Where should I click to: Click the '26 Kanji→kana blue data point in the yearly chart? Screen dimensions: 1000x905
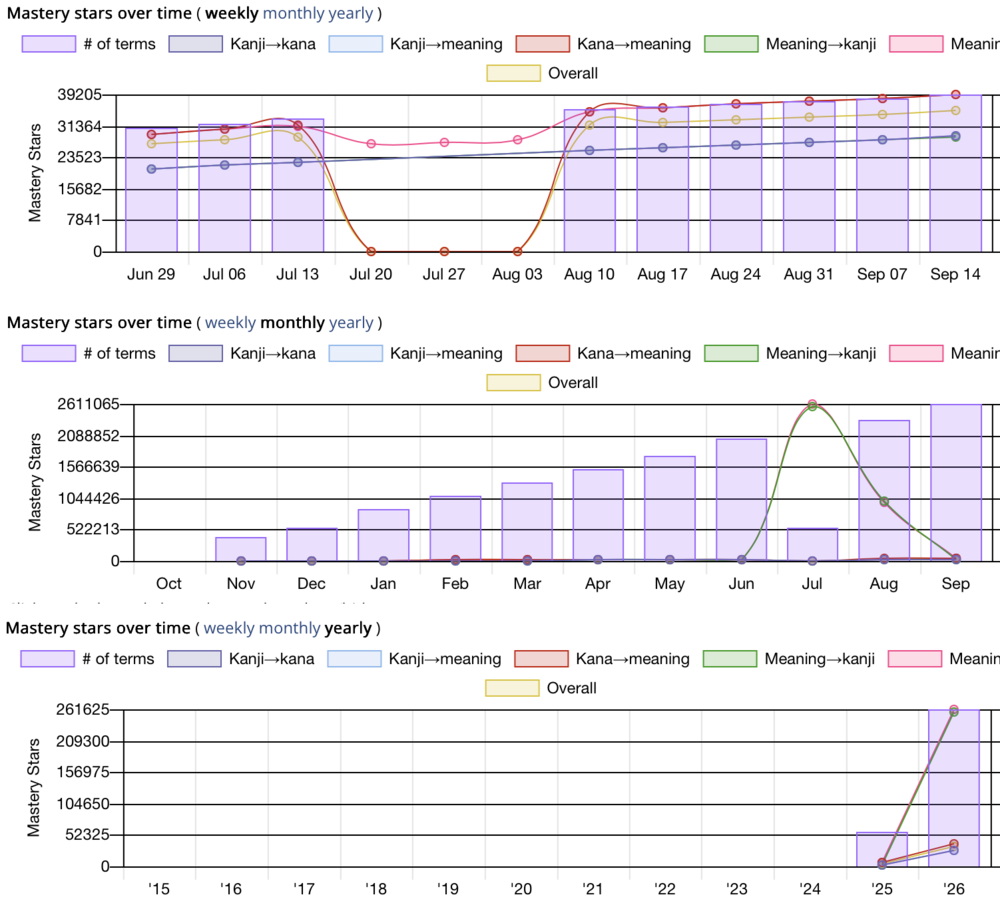pyautogui.click(x=954, y=851)
